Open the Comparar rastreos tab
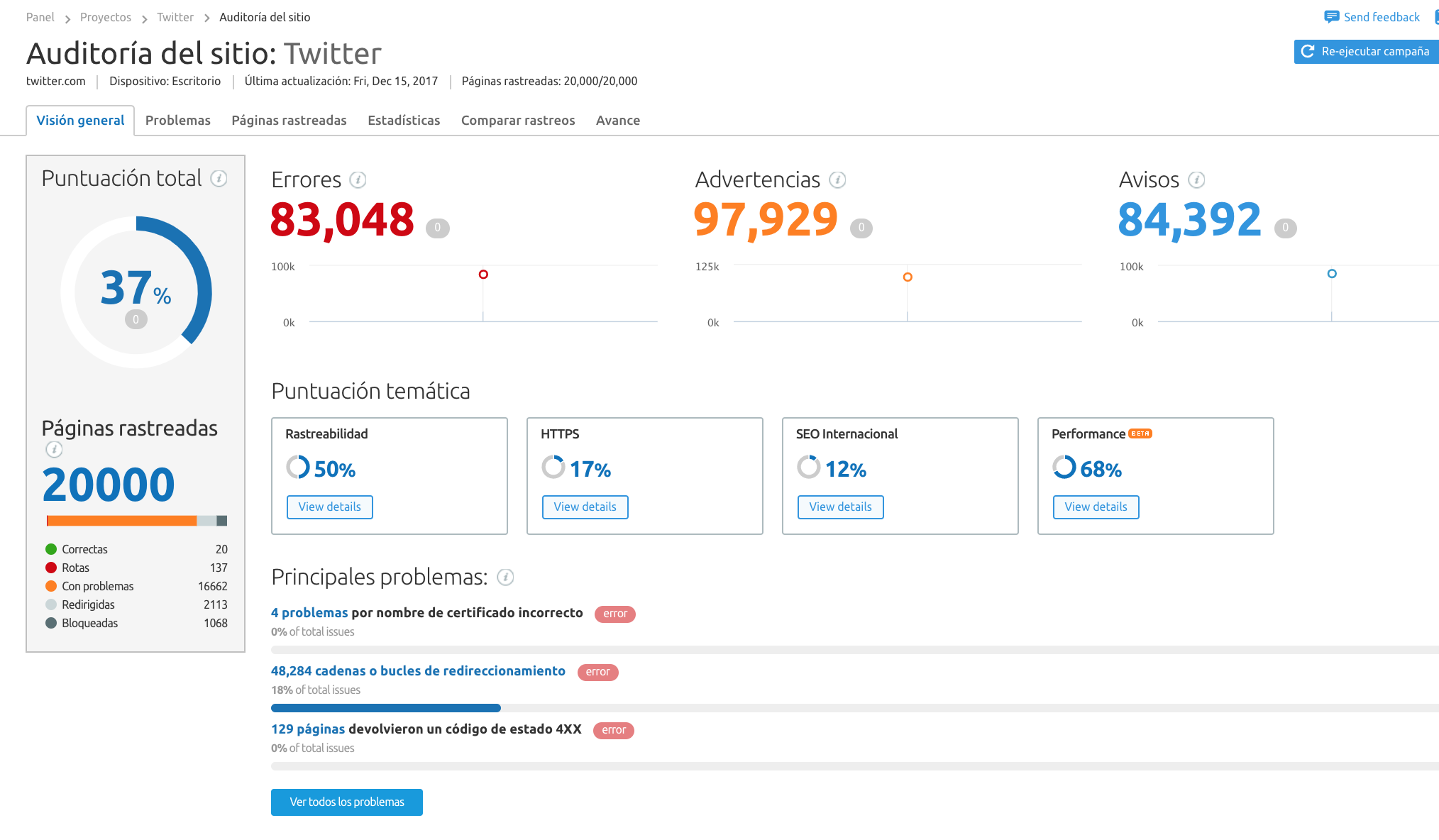 point(518,121)
